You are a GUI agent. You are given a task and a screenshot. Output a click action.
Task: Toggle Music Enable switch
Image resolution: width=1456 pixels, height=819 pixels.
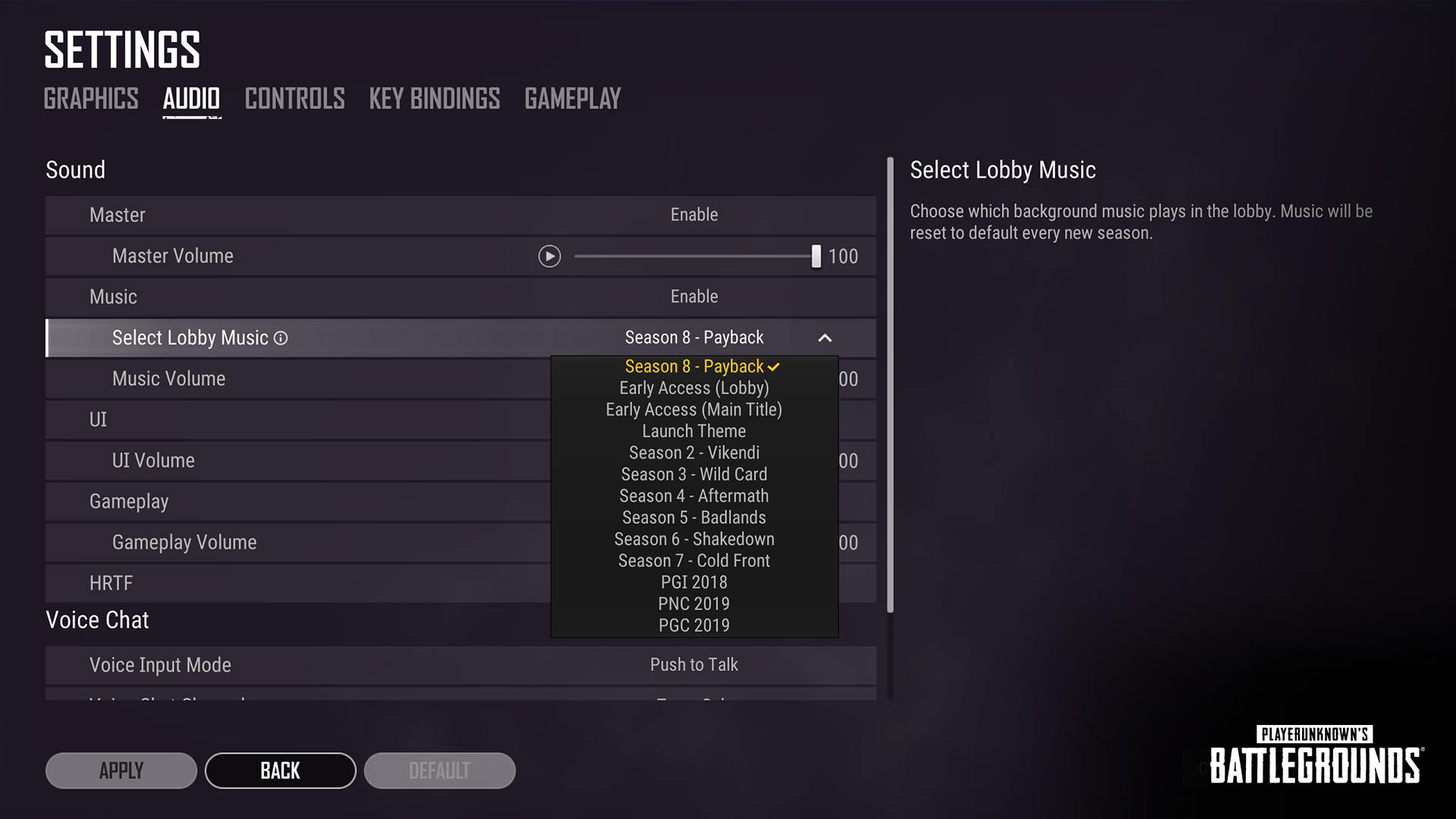click(x=694, y=296)
